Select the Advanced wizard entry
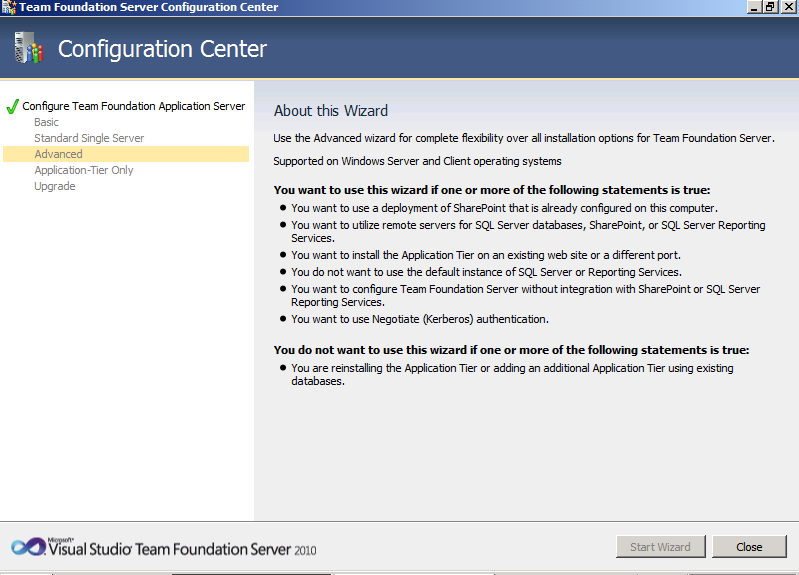This screenshot has height=575, width=799. (126, 154)
